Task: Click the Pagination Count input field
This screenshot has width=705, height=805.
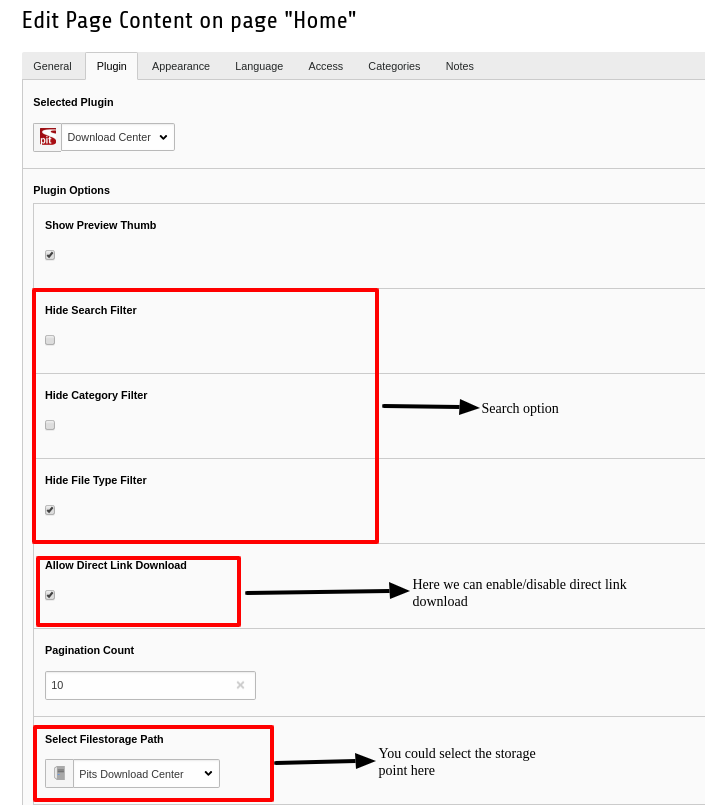Action: tap(150, 685)
